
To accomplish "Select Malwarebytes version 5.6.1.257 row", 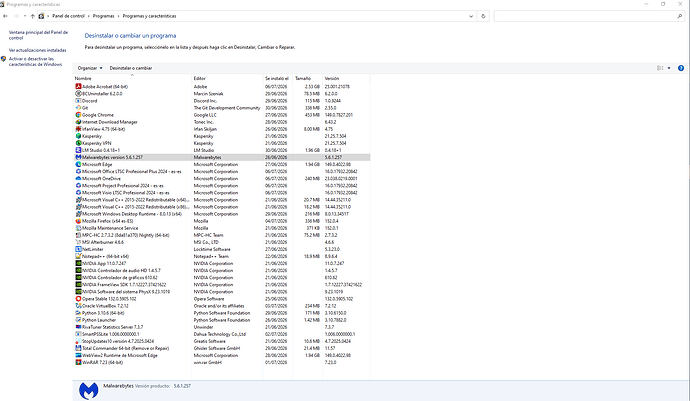I will 222,157.
